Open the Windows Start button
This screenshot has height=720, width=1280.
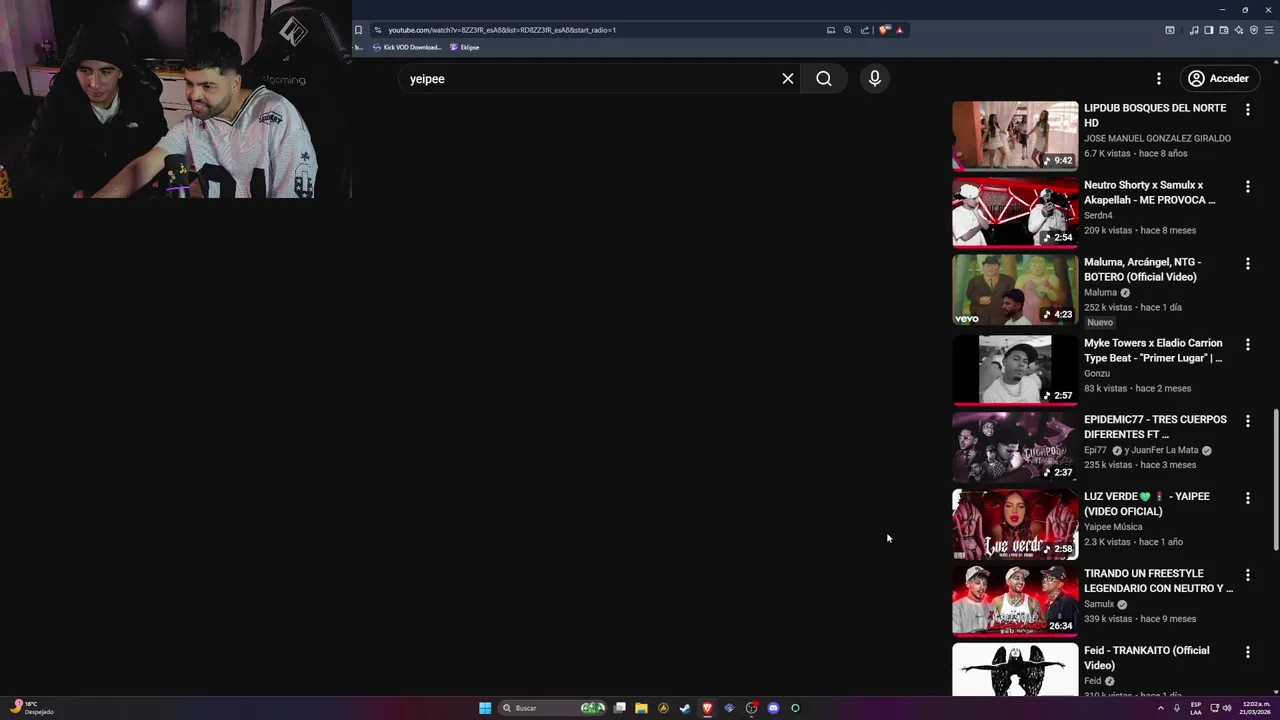pos(485,708)
